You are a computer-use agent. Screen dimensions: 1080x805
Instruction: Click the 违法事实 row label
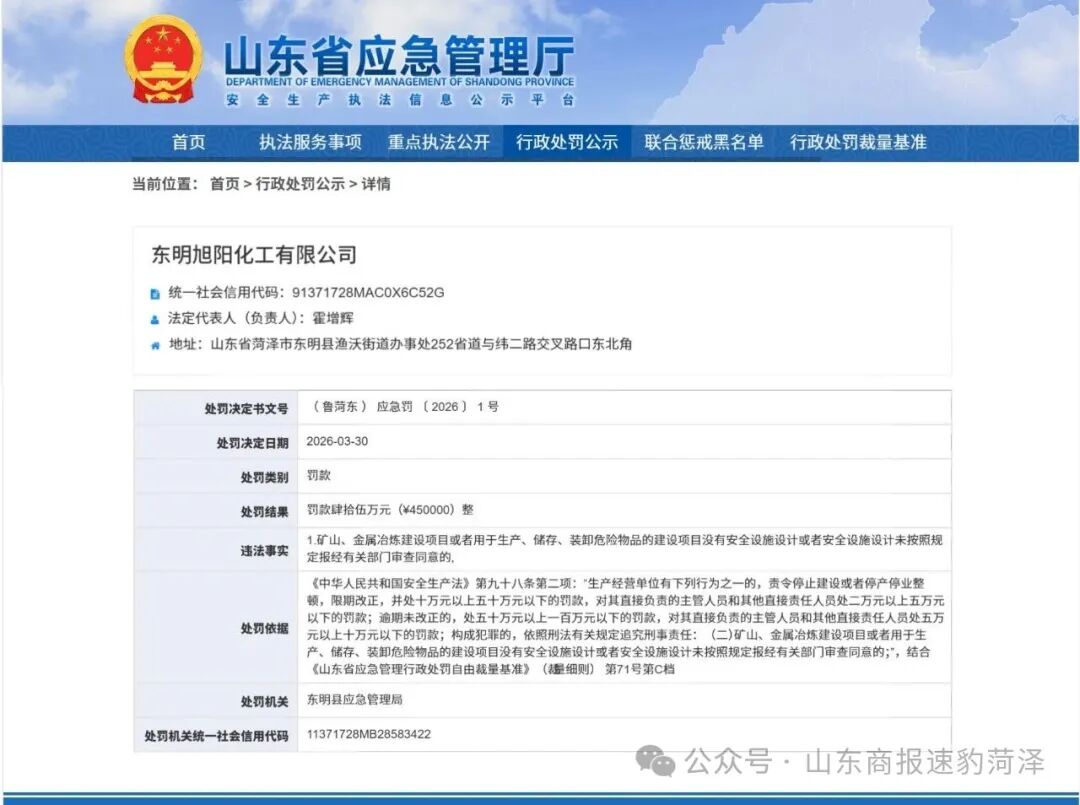(x=264, y=551)
